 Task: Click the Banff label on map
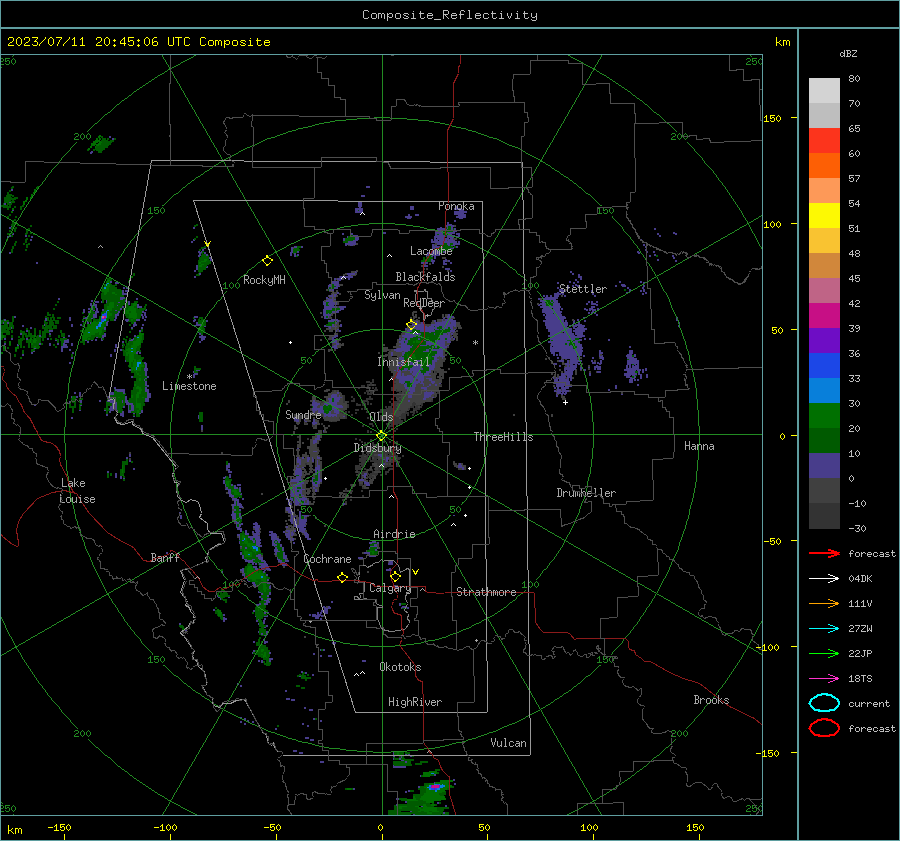(165, 557)
